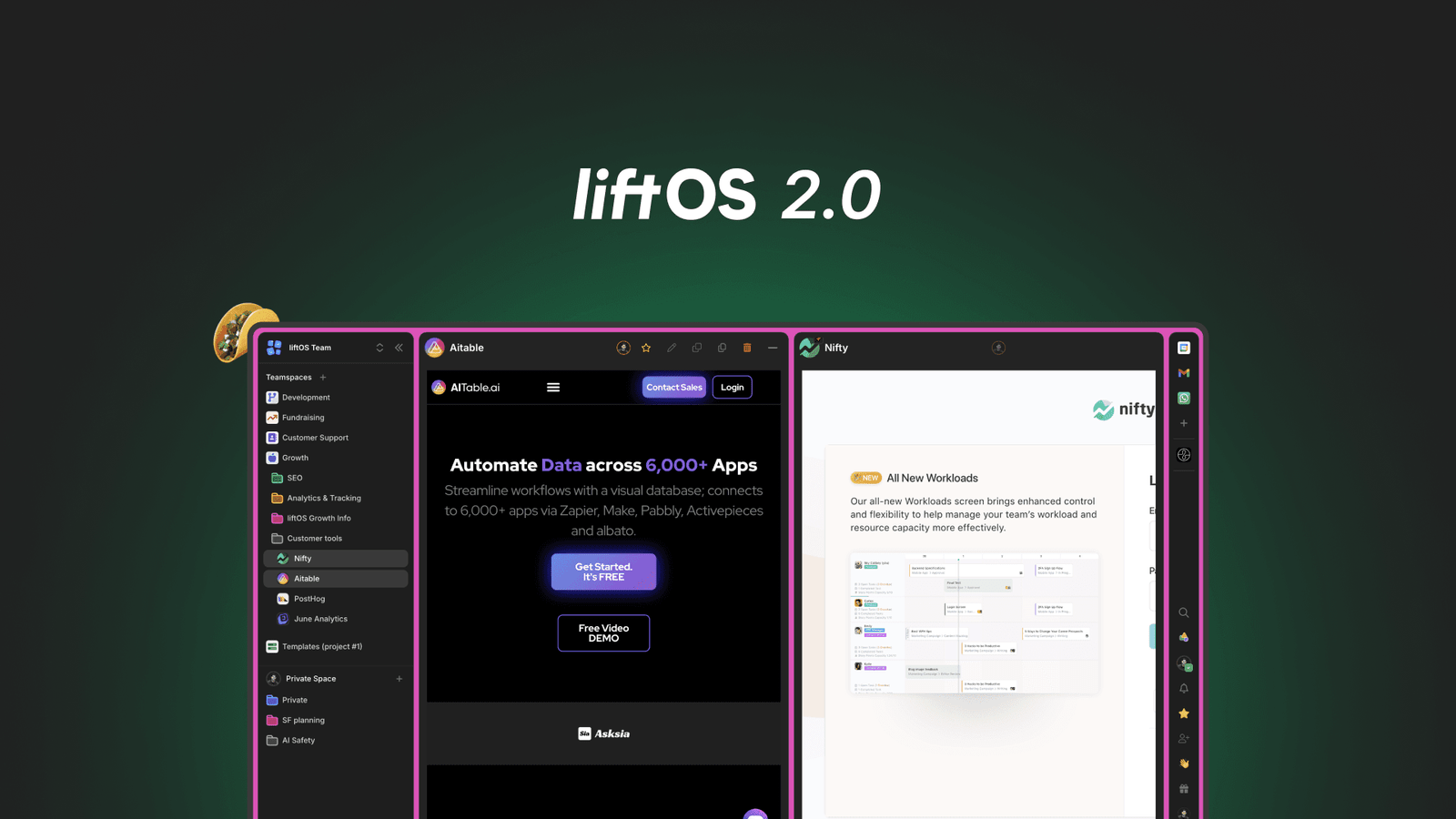Open the gift box icon in right dock
1456x819 pixels.
click(1184, 789)
